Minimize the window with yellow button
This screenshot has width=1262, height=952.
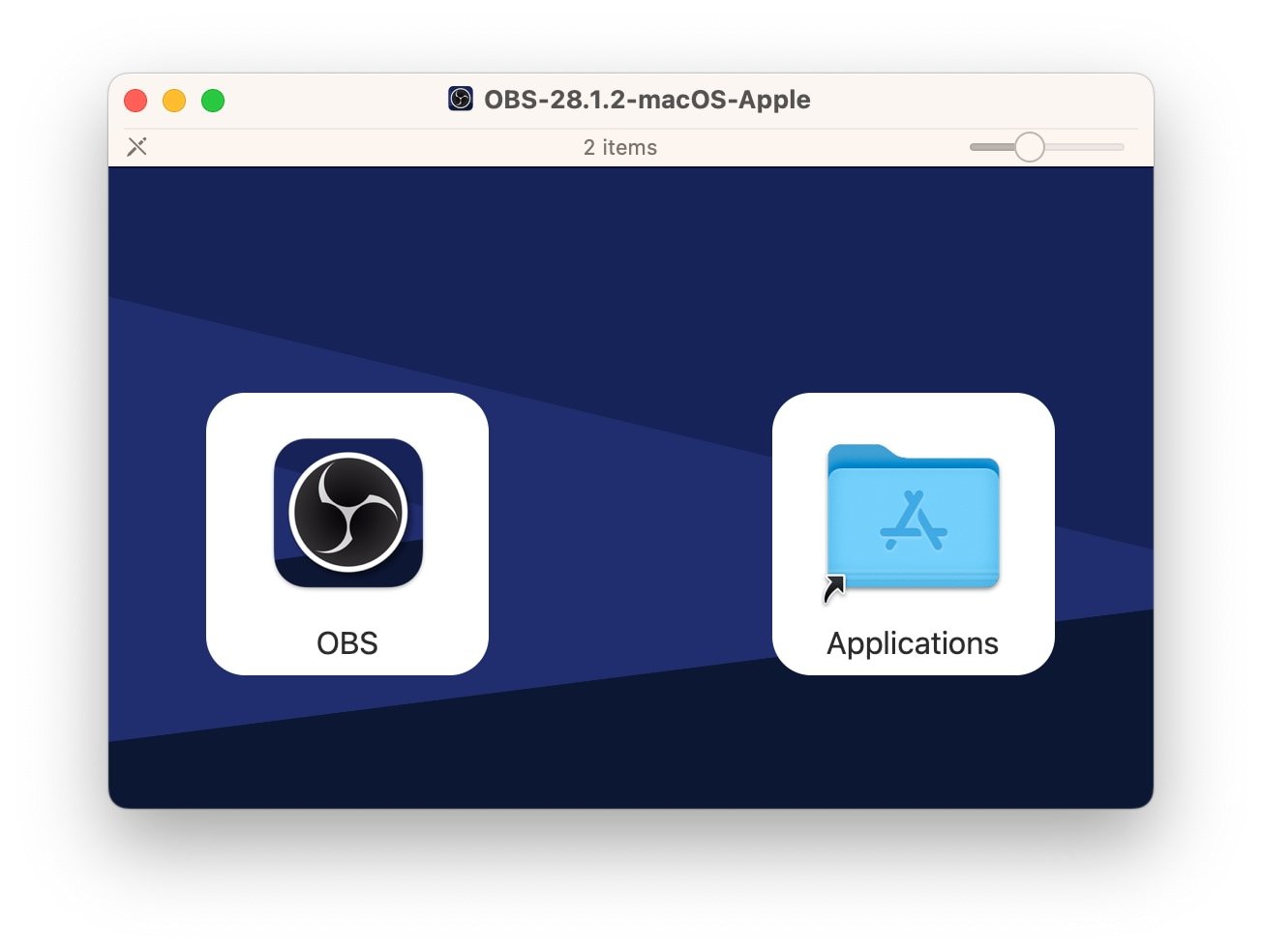coord(174,101)
